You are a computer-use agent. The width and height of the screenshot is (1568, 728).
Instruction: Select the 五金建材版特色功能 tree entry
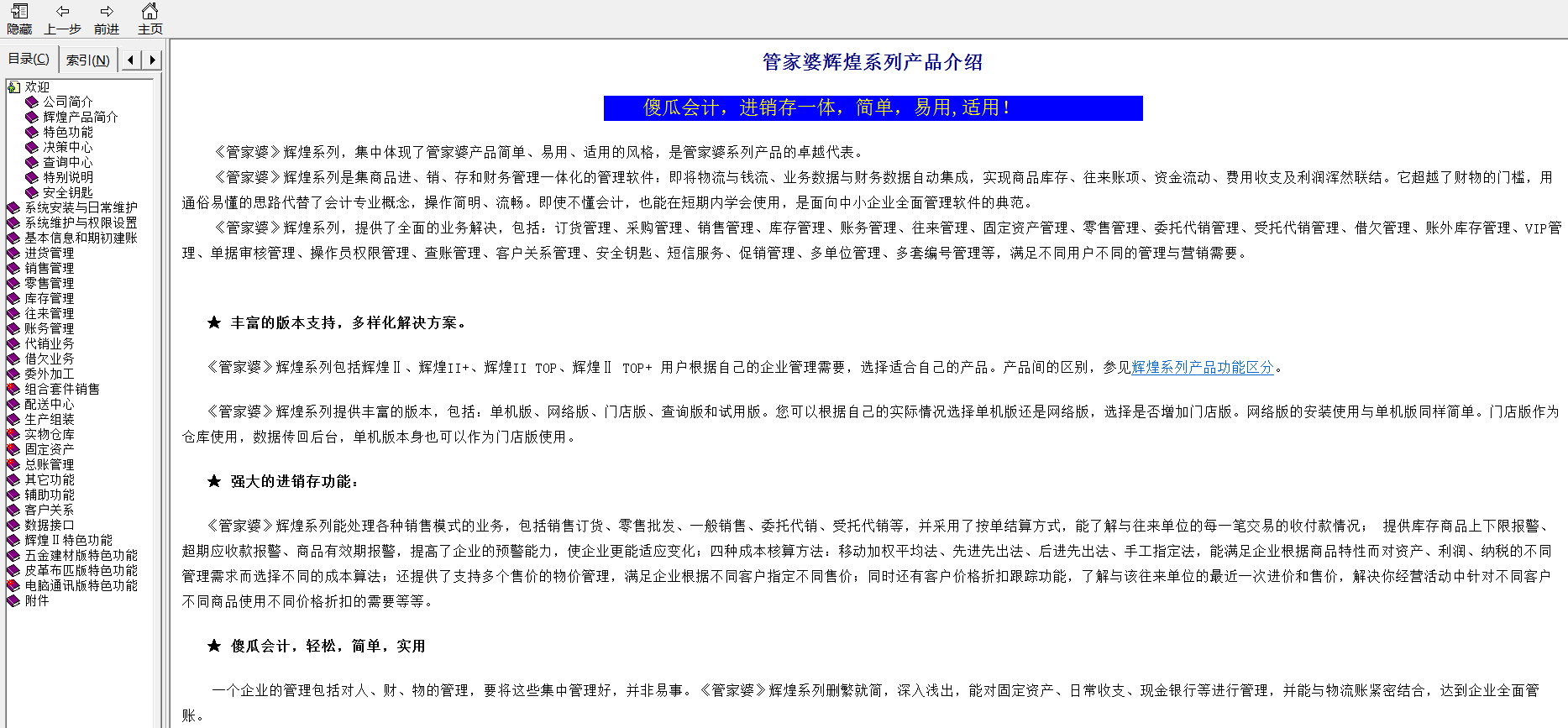tap(81, 555)
